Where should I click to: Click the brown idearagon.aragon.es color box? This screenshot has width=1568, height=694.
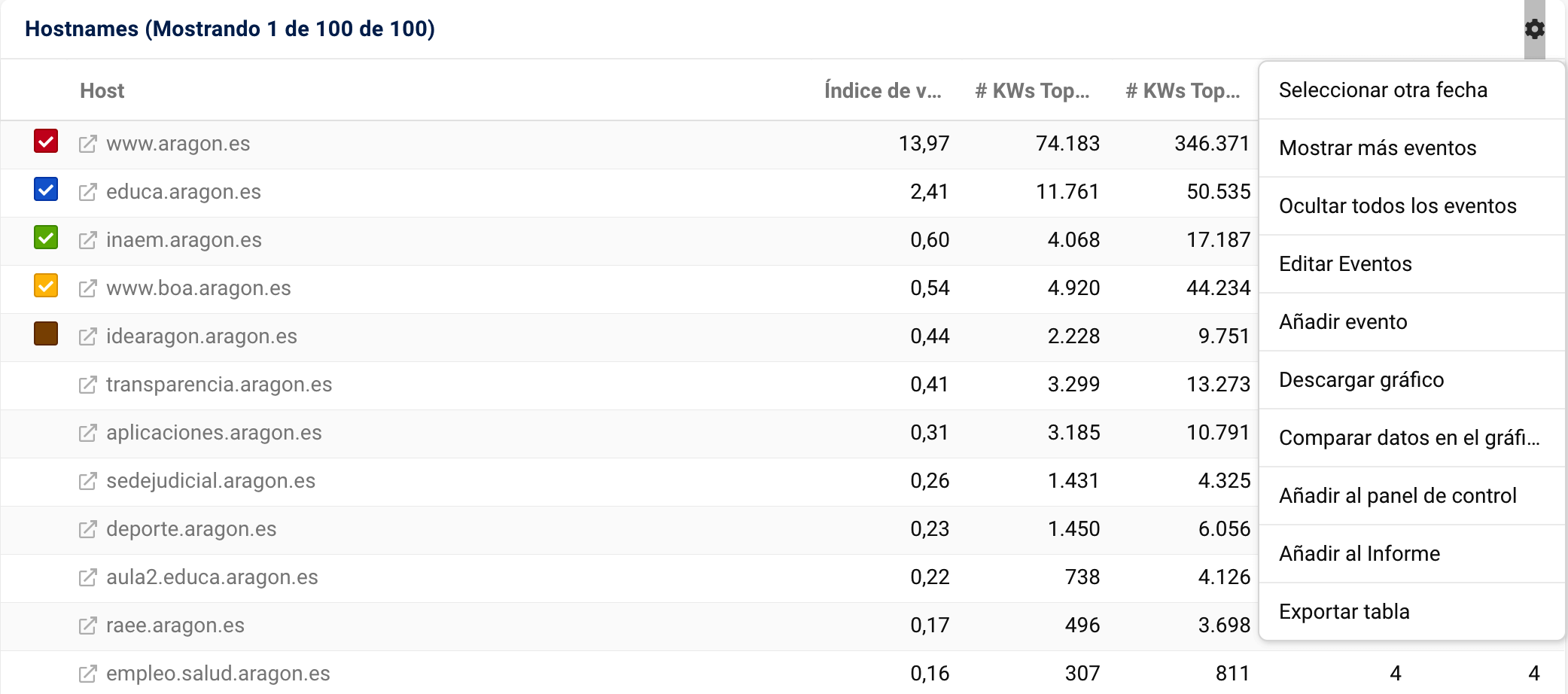point(46,333)
